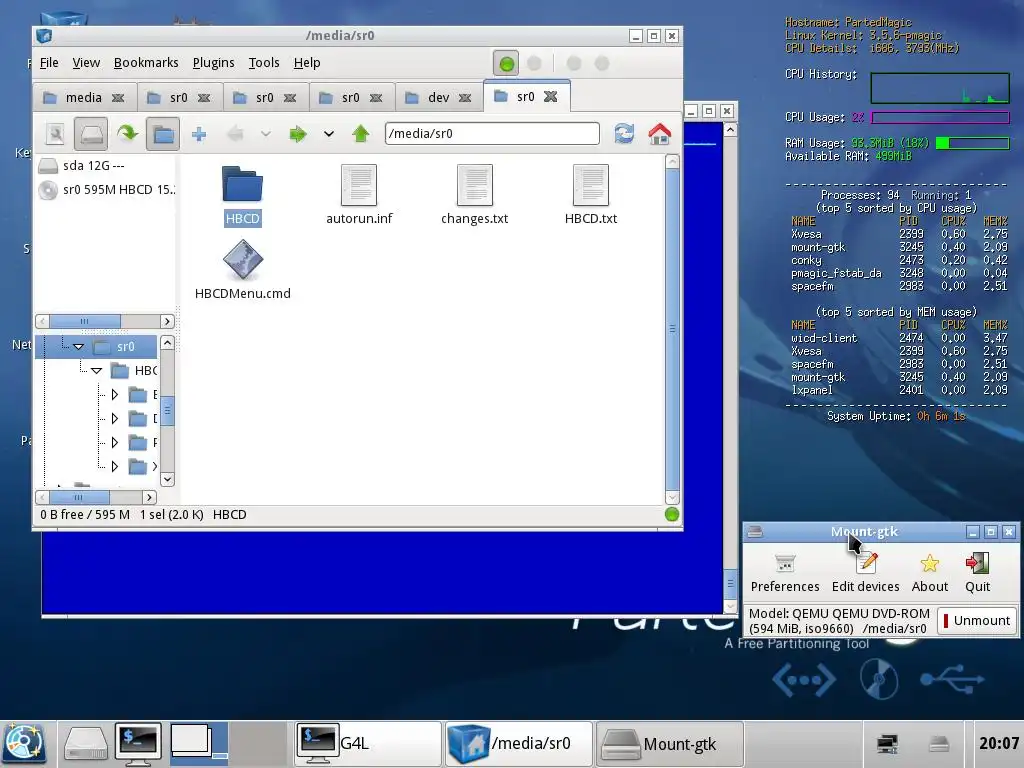Select the changes.txt file icon
The height and width of the screenshot is (768, 1024).
[x=475, y=185]
